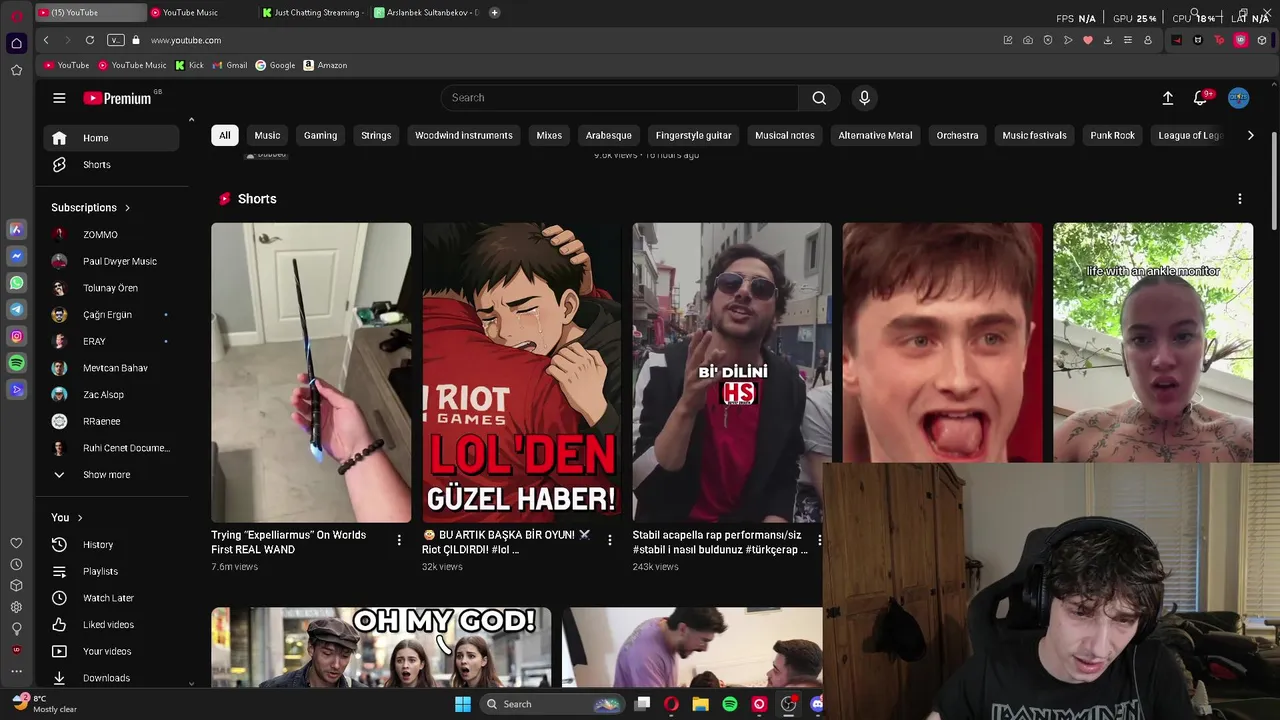Open the Riot Games LOL'DEN Short thumbnail

521,372
